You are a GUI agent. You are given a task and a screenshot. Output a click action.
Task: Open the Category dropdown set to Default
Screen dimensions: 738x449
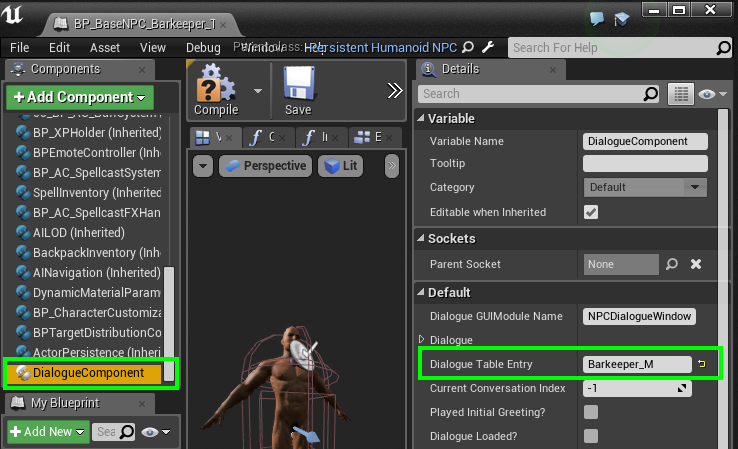[645, 187]
